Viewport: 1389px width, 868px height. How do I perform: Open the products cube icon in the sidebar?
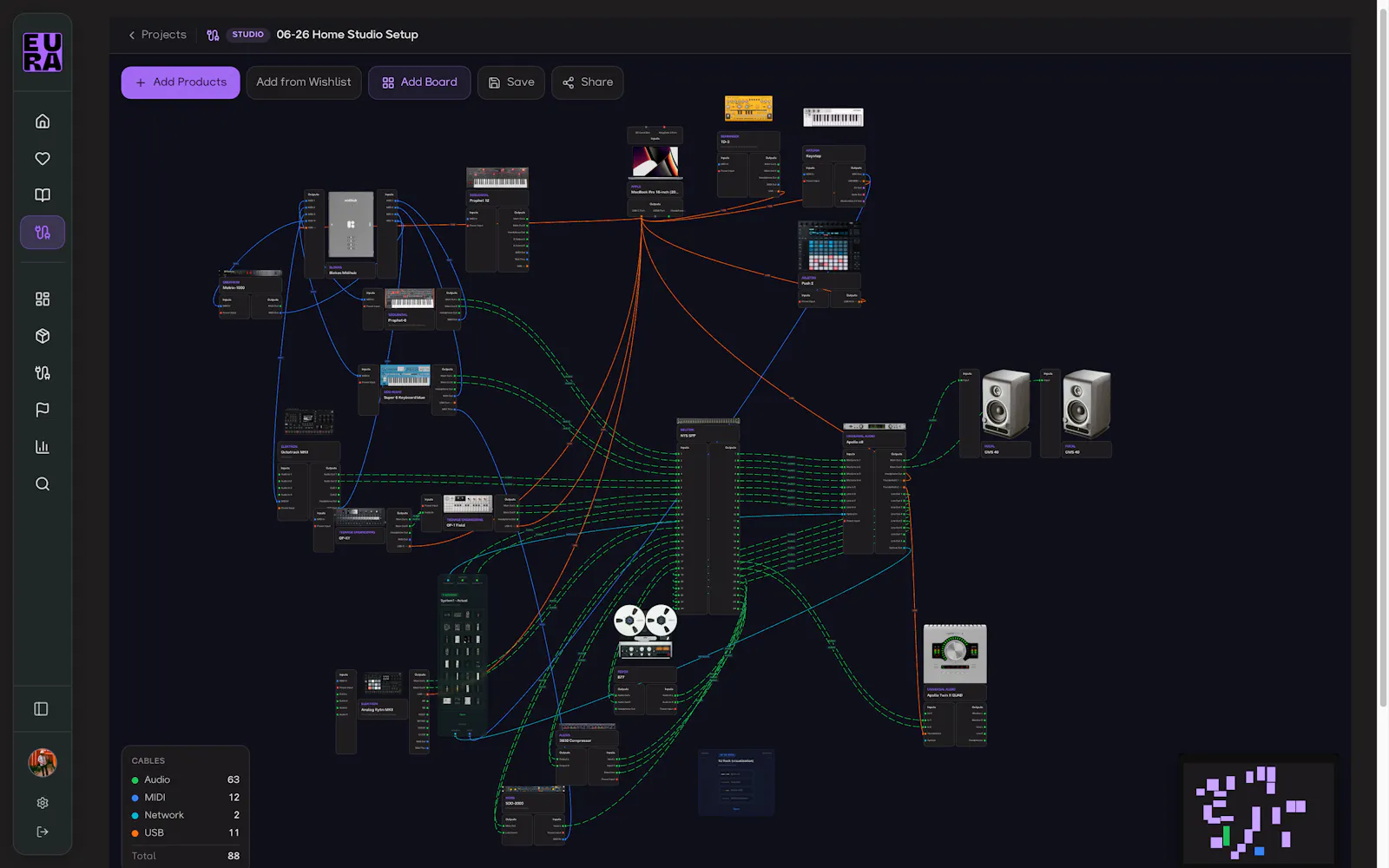[x=43, y=336]
